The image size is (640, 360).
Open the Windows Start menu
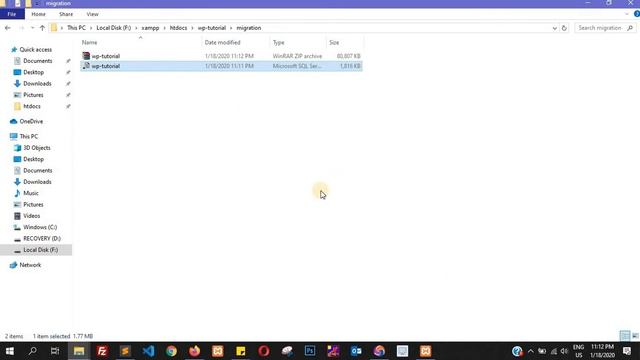(x=9, y=351)
